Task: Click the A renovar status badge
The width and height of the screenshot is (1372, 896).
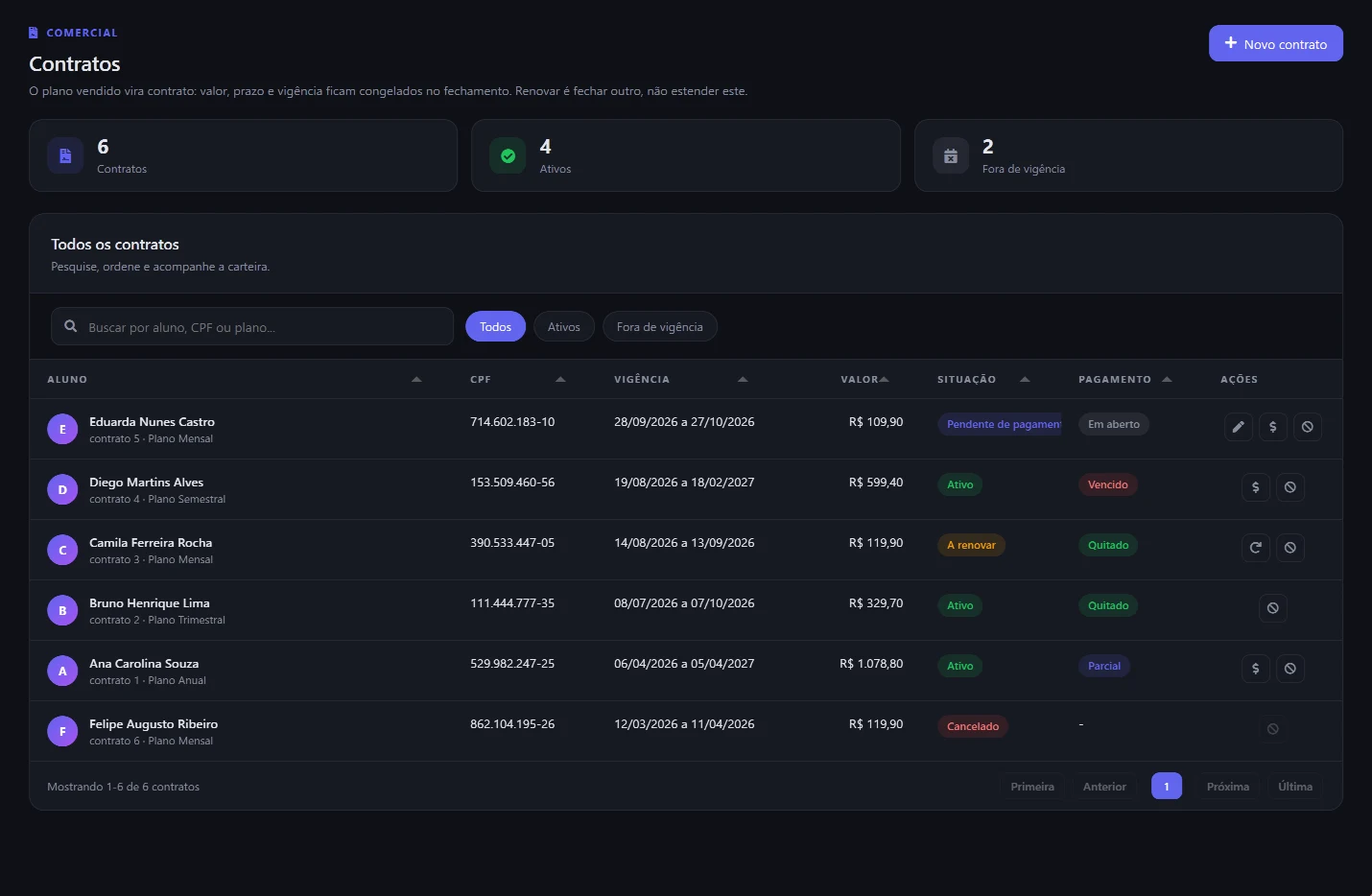Action: (971, 545)
